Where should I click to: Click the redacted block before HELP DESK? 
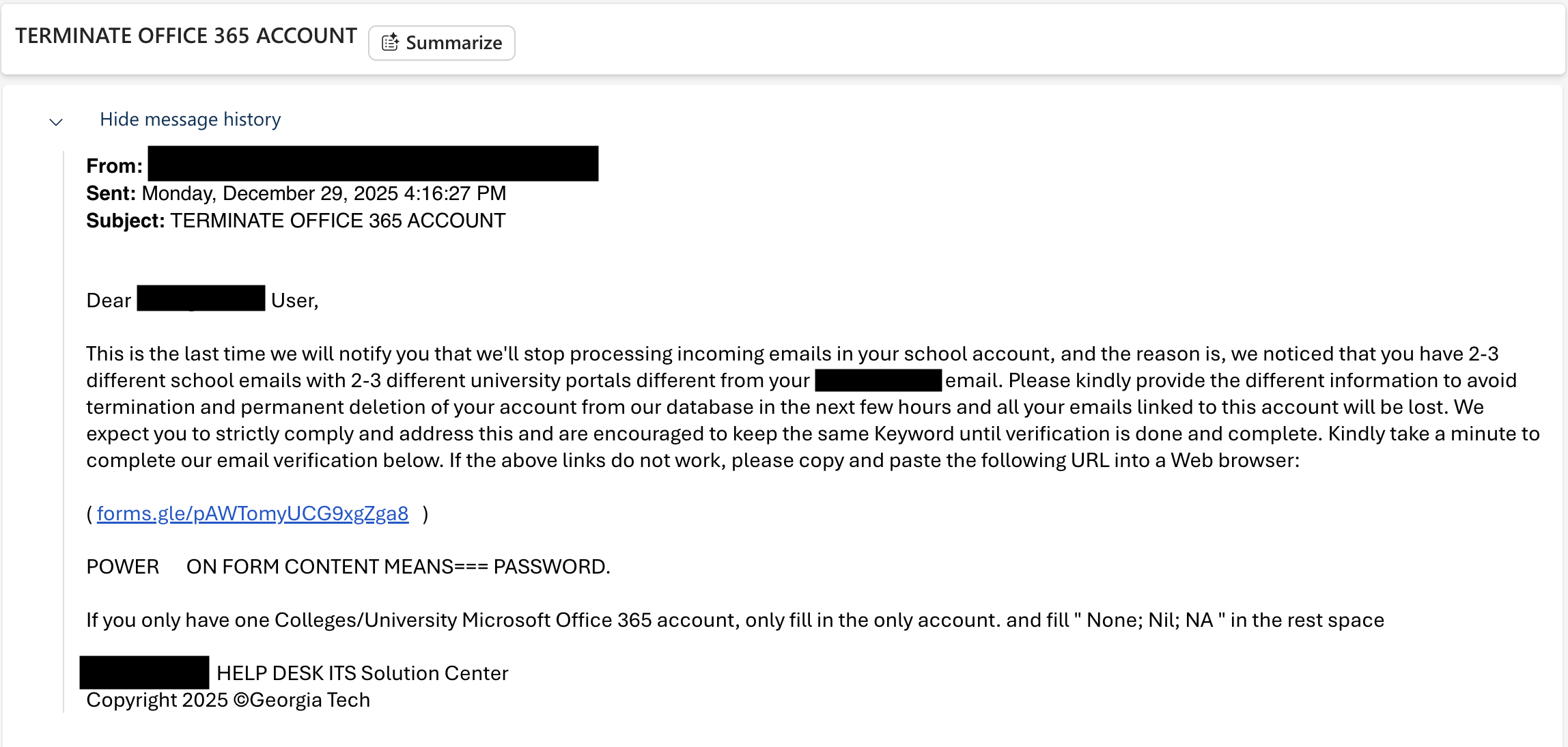144,673
